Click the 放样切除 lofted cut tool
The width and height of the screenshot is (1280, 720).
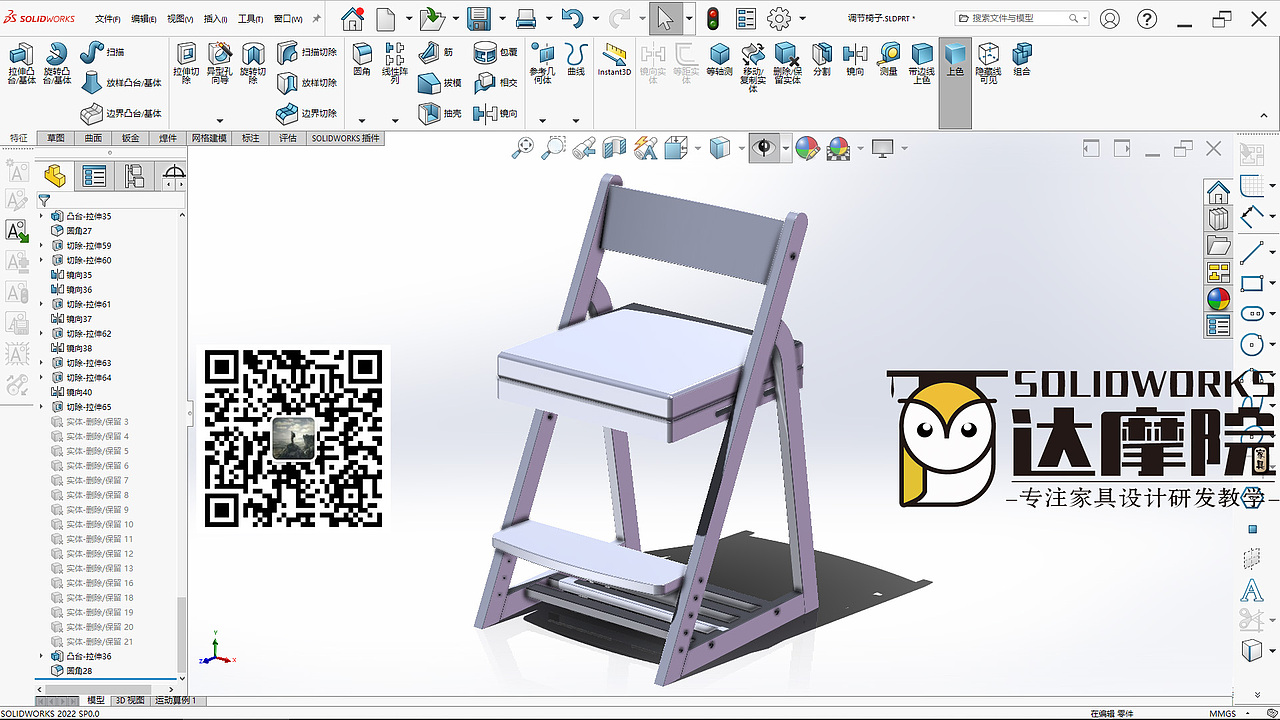tap(306, 83)
